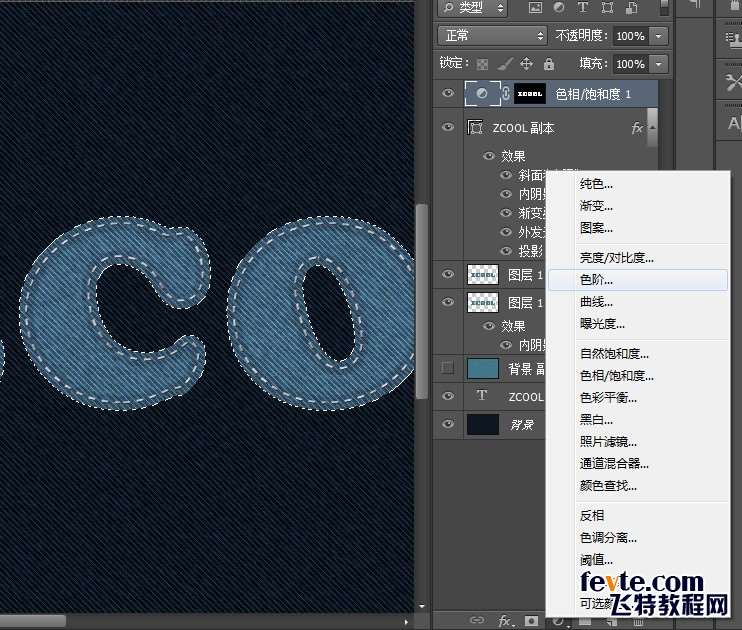Filter layers by pixel image icon
The width and height of the screenshot is (742, 630).
point(535,8)
